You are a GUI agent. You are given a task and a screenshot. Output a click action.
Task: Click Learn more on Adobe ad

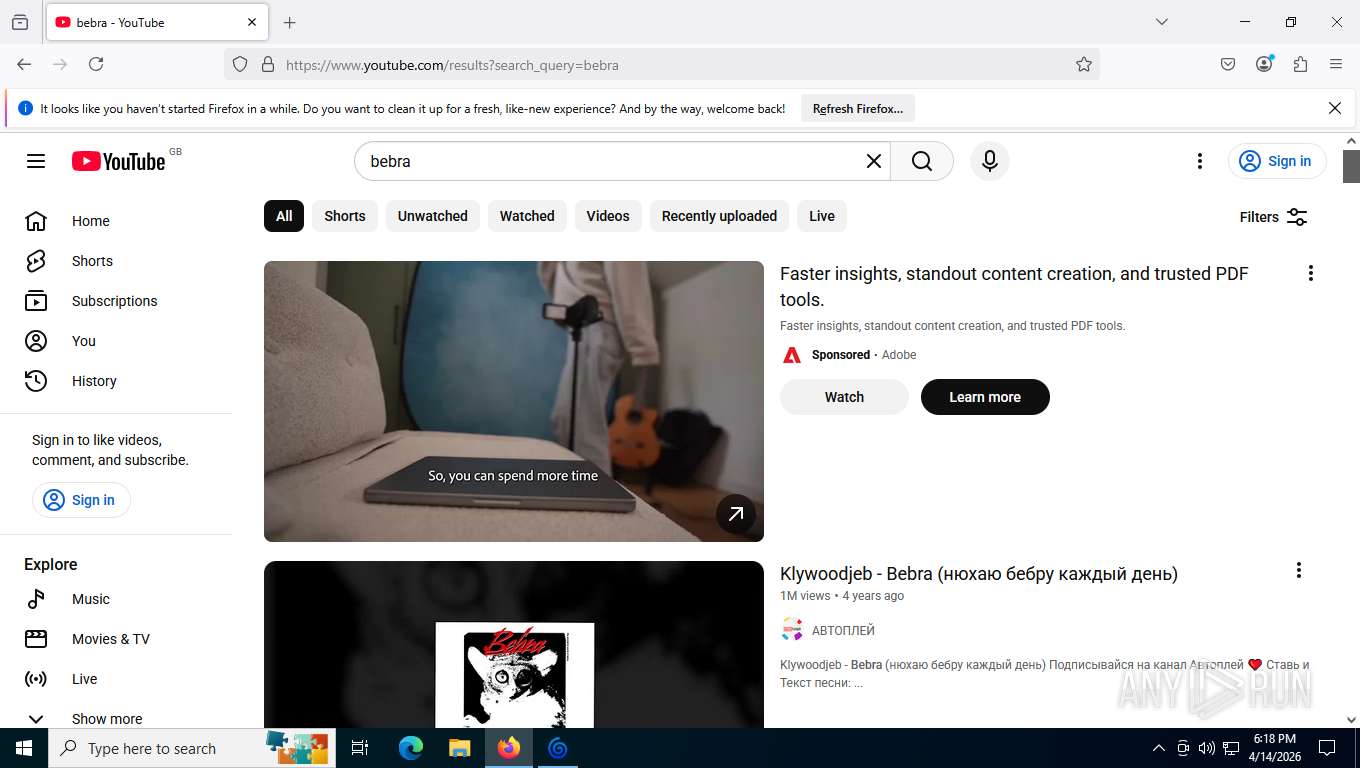pyautogui.click(x=985, y=397)
